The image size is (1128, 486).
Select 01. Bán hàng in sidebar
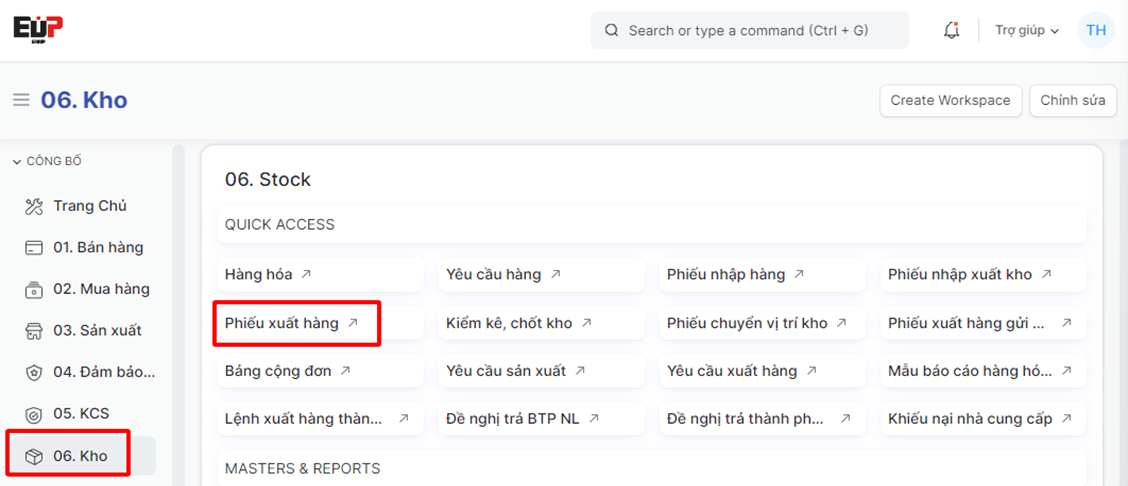click(x=97, y=248)
